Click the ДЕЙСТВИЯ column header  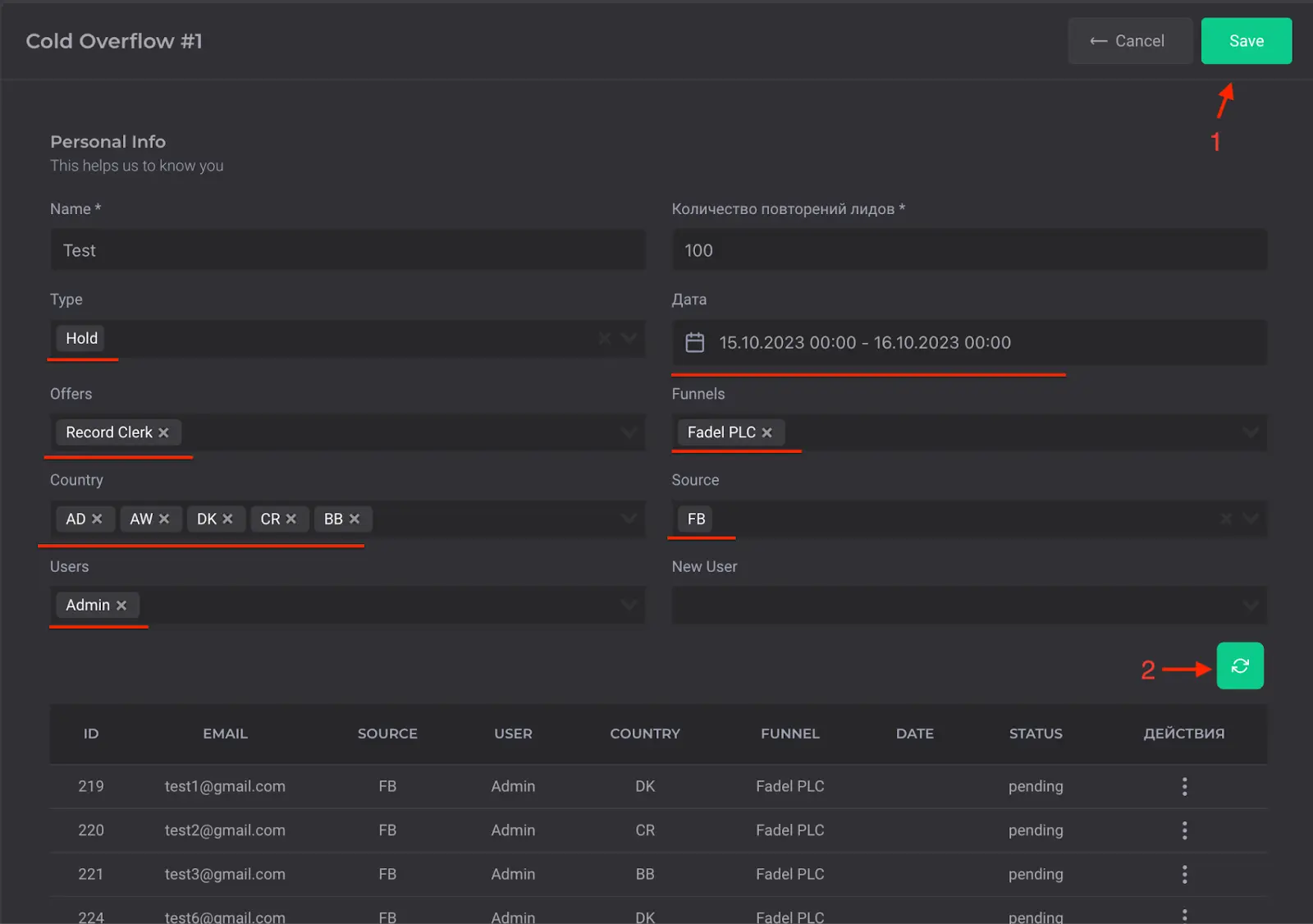[x=1184, y=734]
